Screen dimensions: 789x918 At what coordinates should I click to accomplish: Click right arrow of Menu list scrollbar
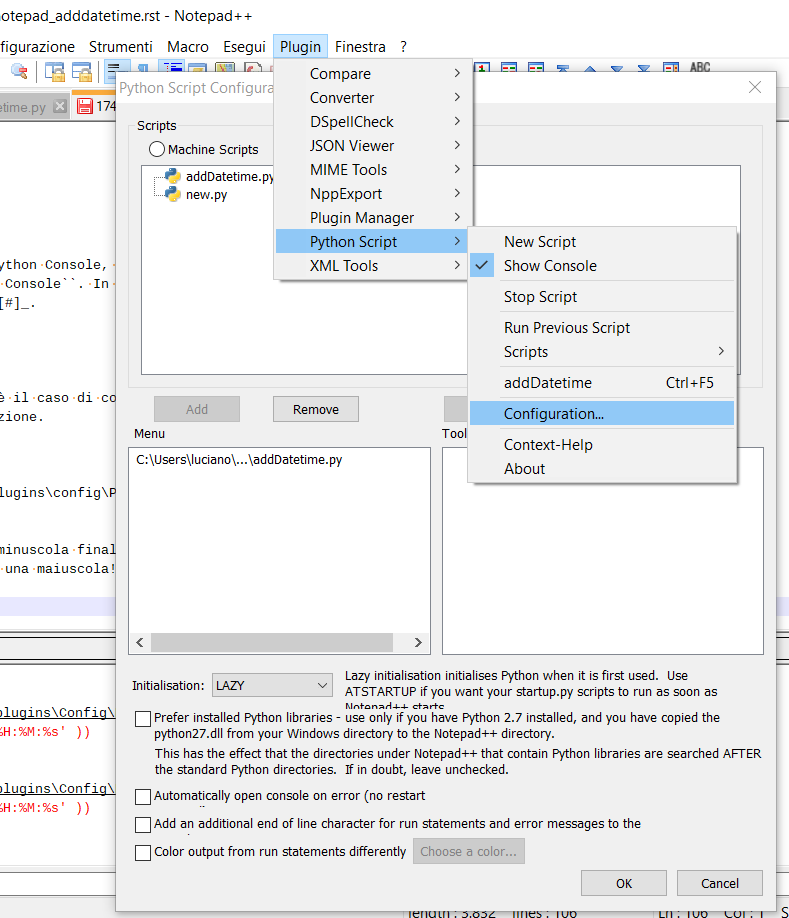418,642
